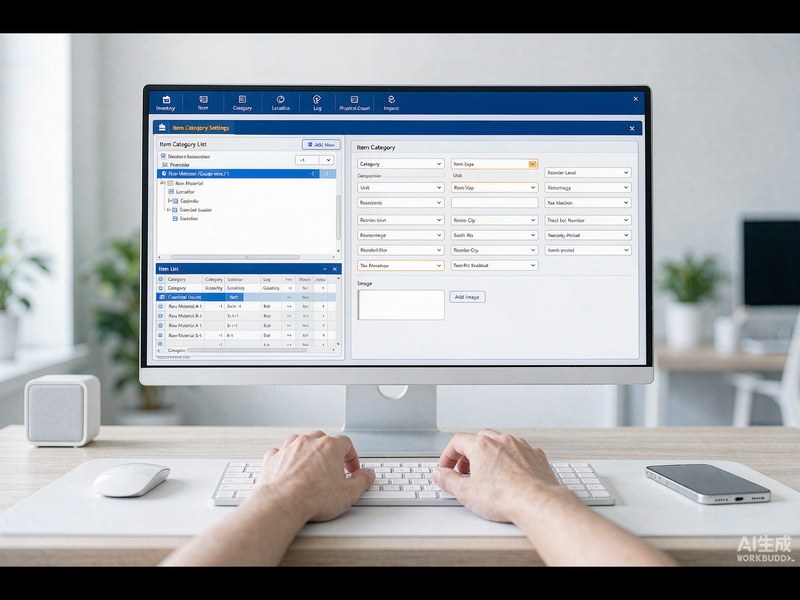Go to Category in the top toolbar
Screen dimensions: 800x600
tap(242, 103)
